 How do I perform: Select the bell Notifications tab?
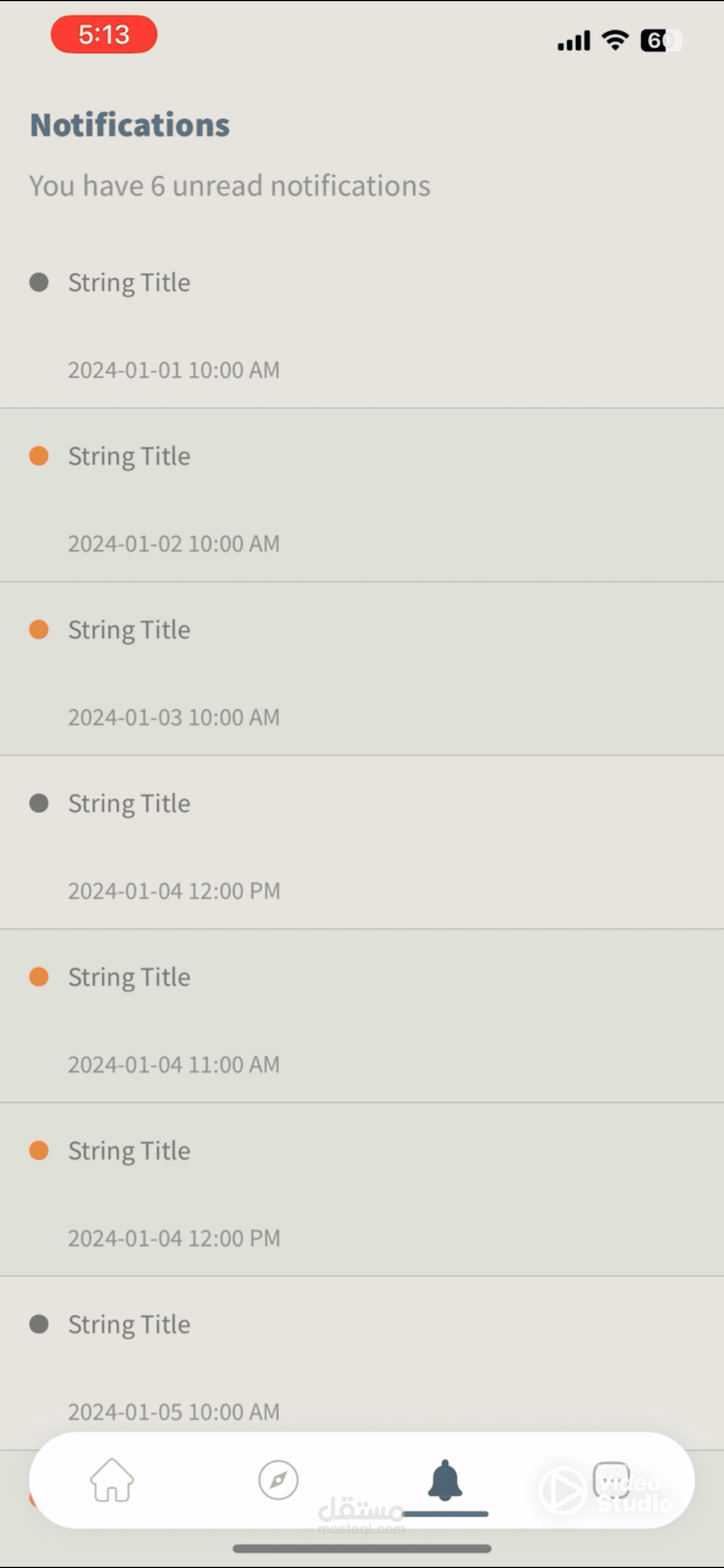pos(445,1480)
